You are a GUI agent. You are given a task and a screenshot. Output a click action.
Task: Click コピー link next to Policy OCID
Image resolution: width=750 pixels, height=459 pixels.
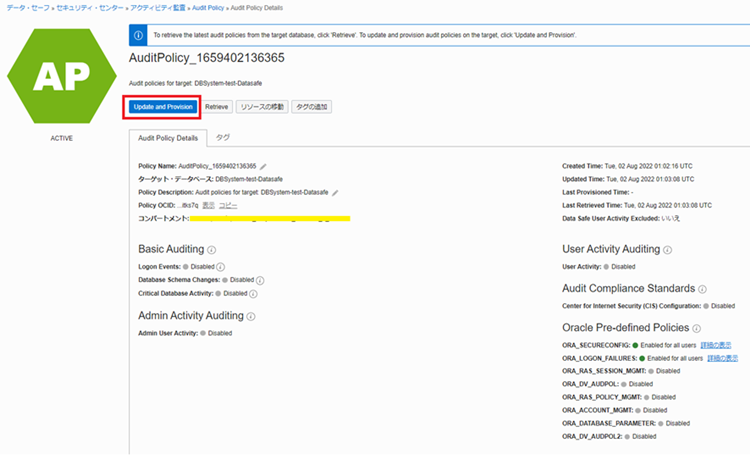(228, 204)
